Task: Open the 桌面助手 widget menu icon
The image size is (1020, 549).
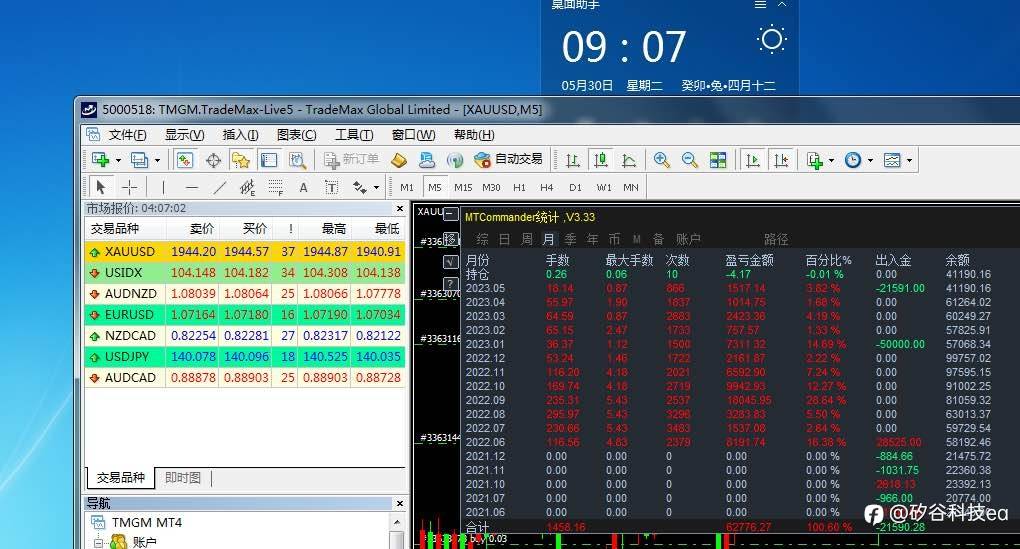Action: [760, 5]
